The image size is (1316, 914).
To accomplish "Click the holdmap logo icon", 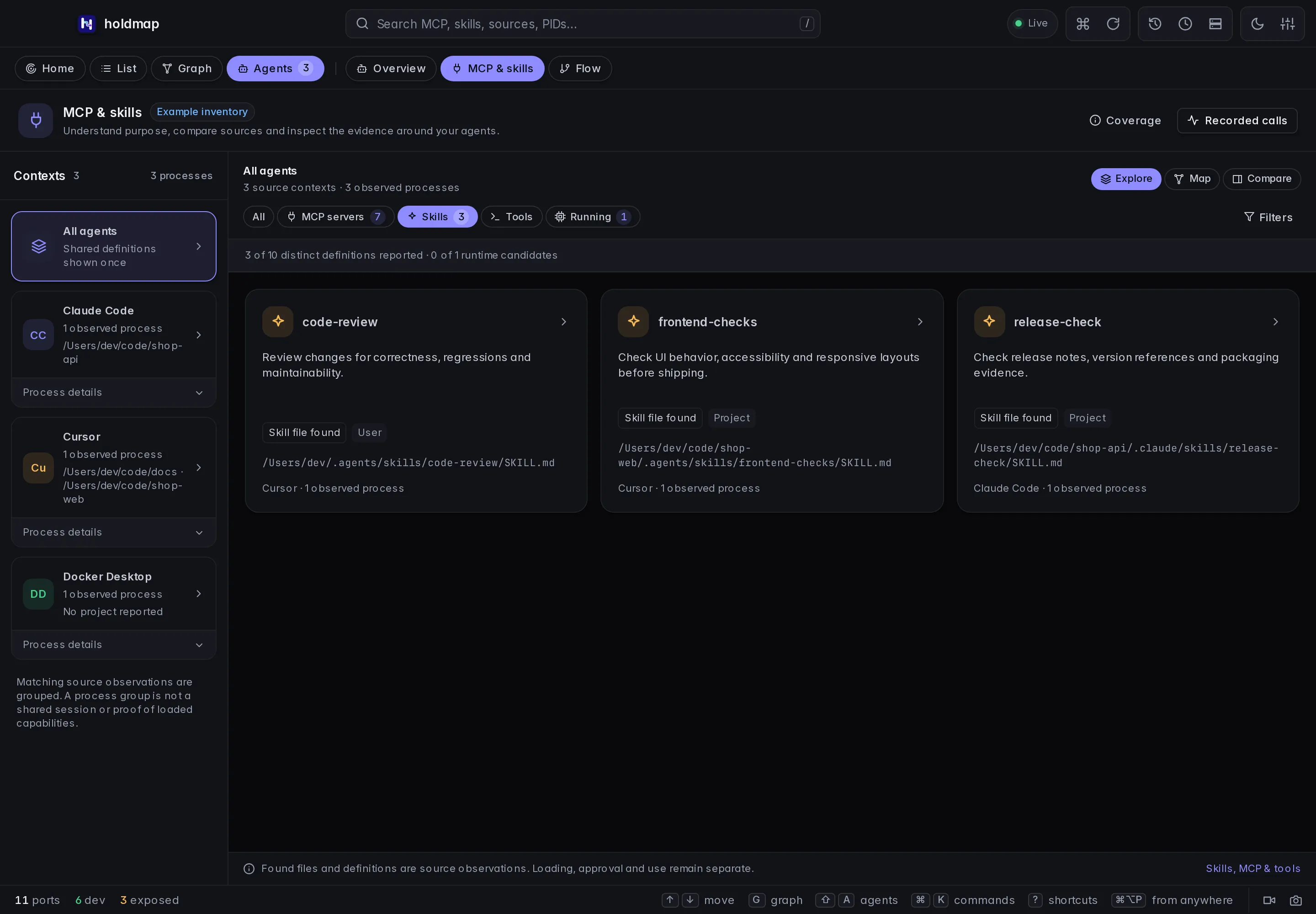I will click(86, 23).
